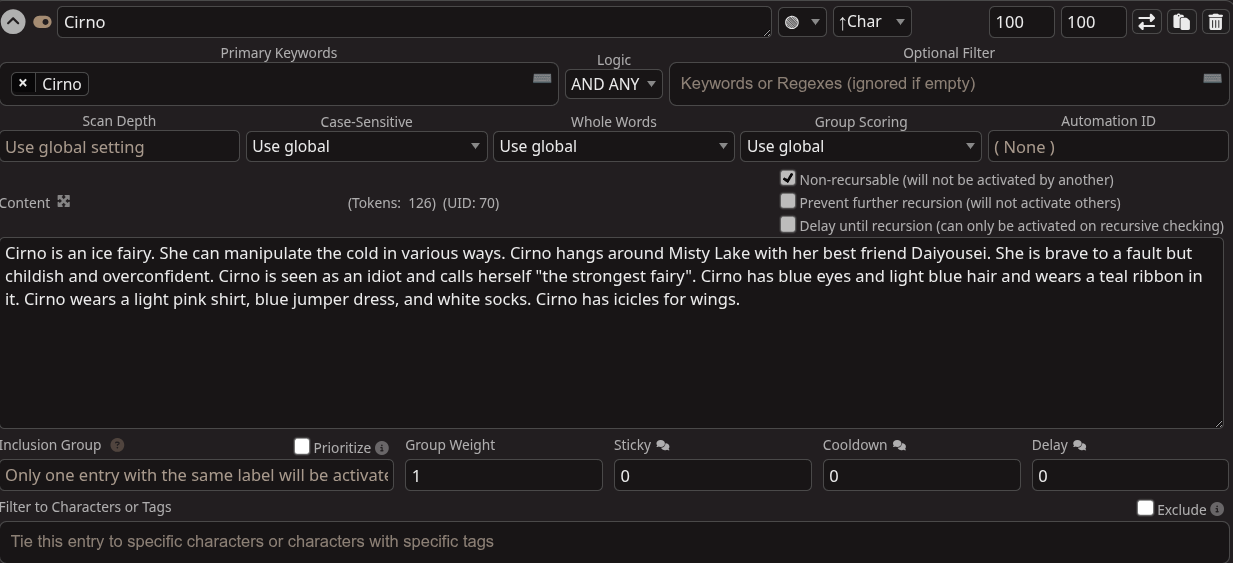Viewport: 1233px width, 563px height.
Task: Edit the entry title field Cirno
Action: pyautogui.click(x=414, y=22)
